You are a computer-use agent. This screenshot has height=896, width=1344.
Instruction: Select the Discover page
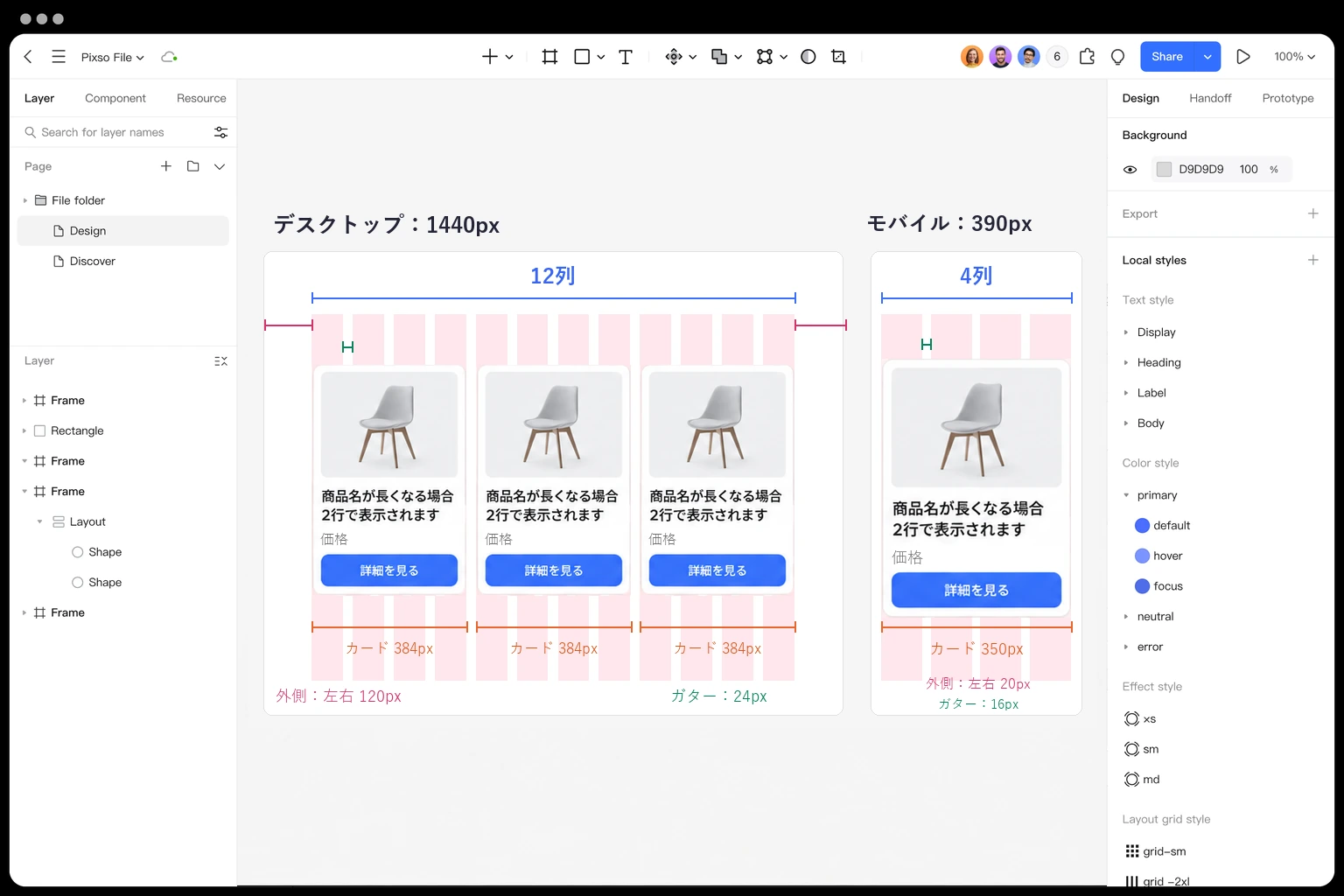[123, 261]
